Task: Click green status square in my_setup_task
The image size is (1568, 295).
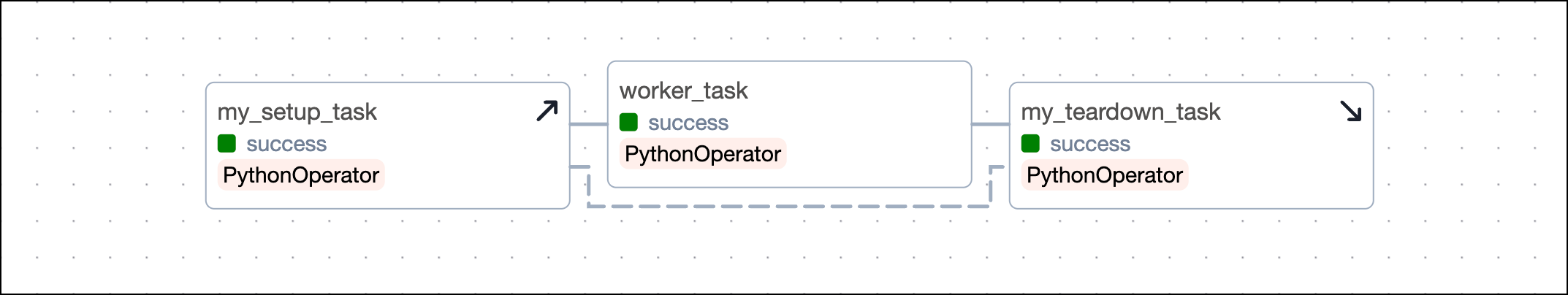Action: 227,143
